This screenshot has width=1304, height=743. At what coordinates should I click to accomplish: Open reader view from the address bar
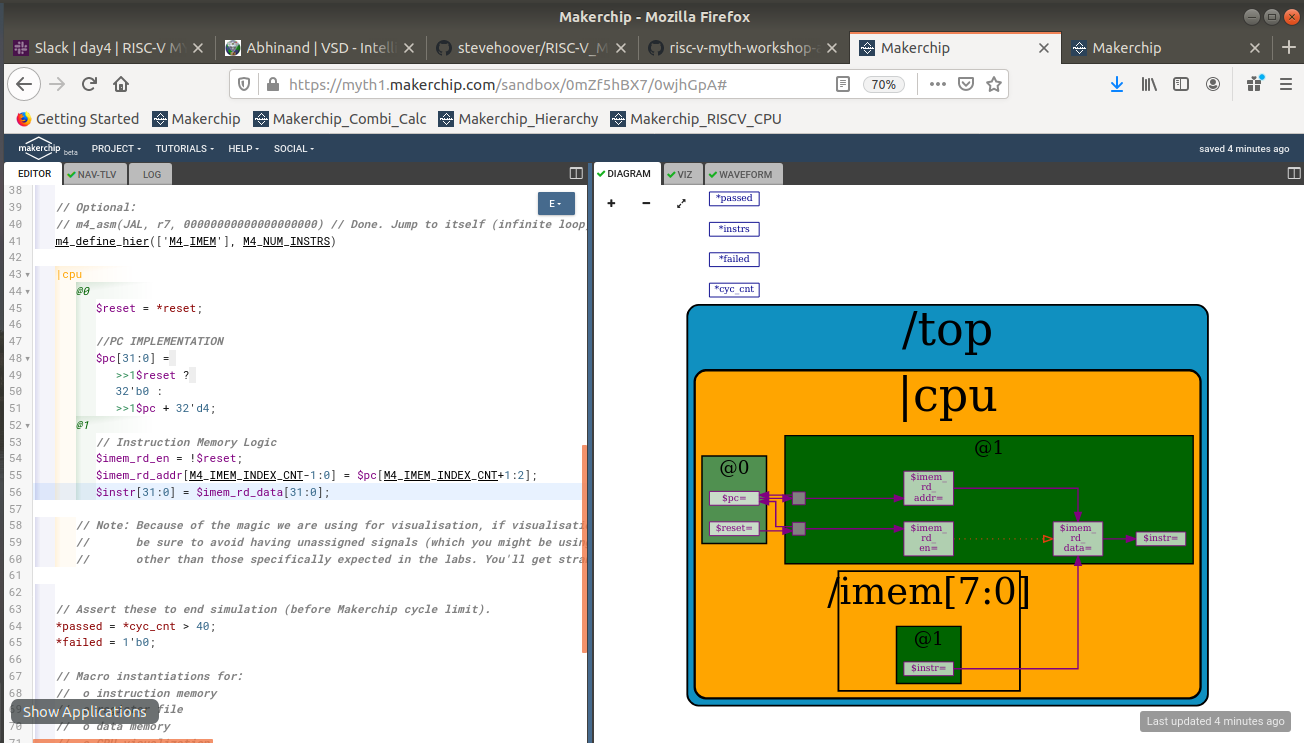[x=843, y=84]
